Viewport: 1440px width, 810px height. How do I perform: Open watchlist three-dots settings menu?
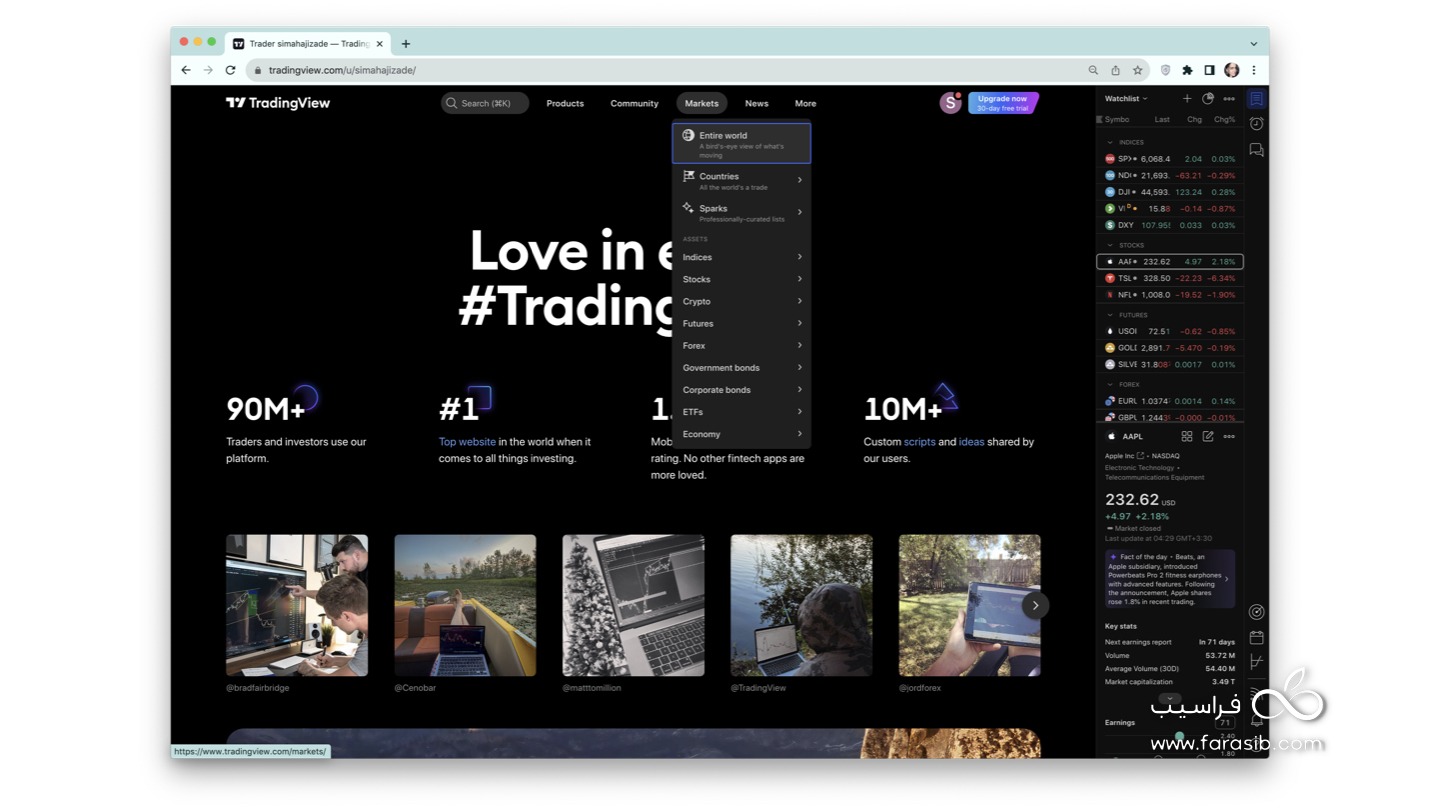(1229, 99)
